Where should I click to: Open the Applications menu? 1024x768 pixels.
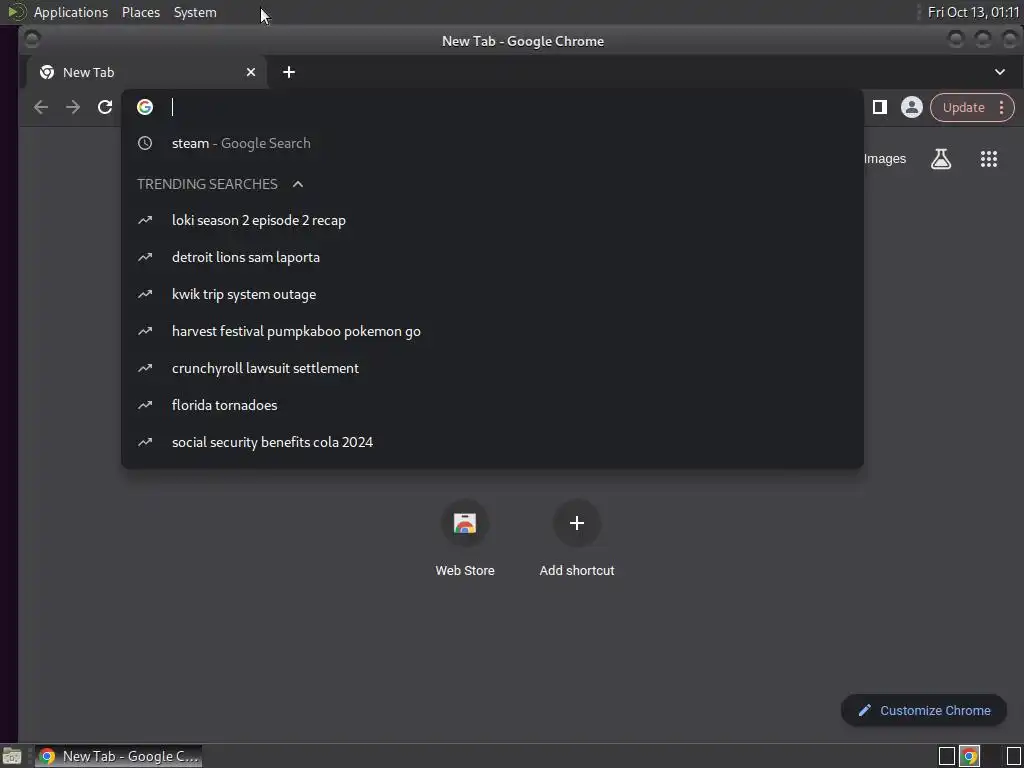tap(71, 12)
